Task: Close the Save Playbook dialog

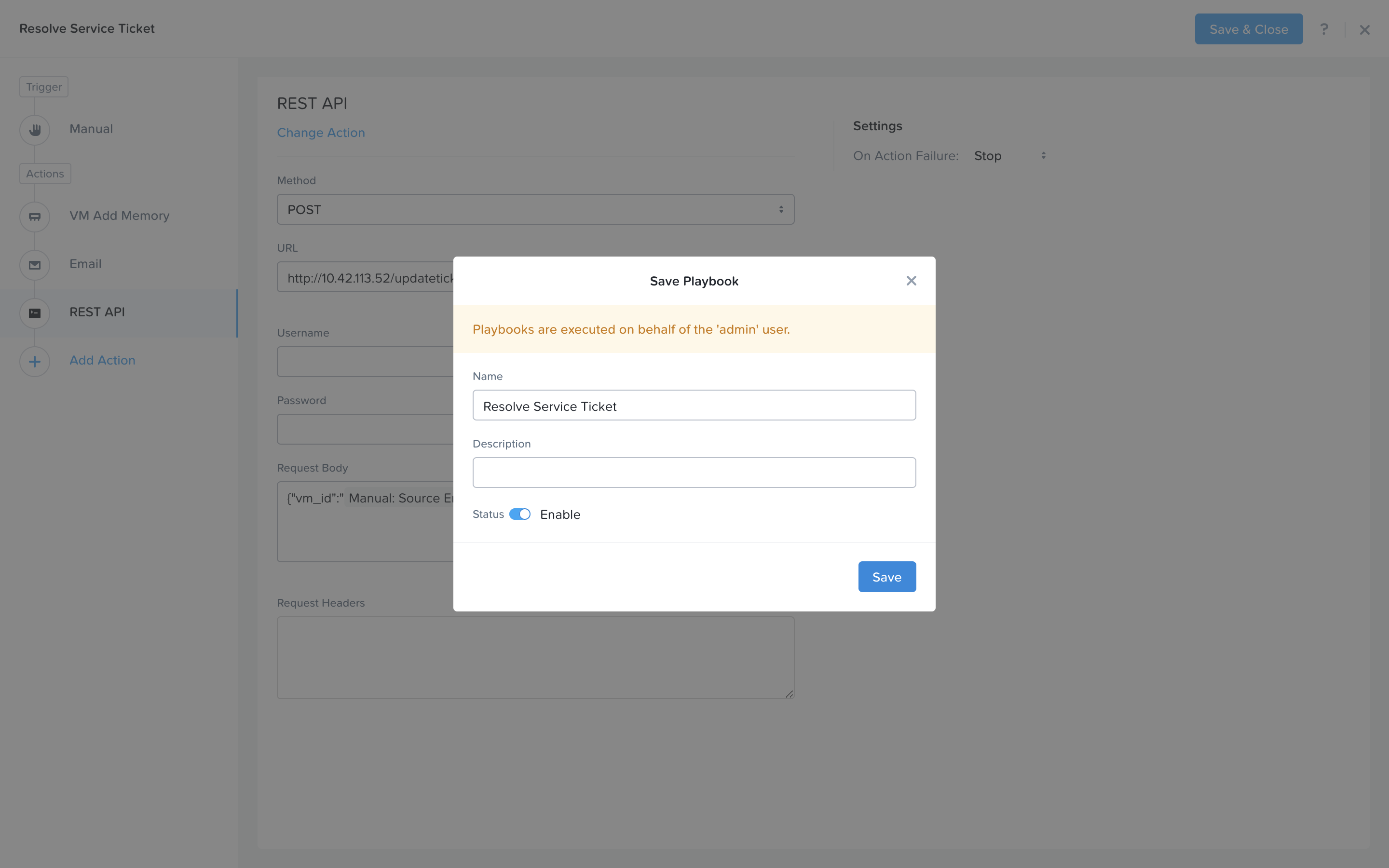Action: tap(911, 281)
